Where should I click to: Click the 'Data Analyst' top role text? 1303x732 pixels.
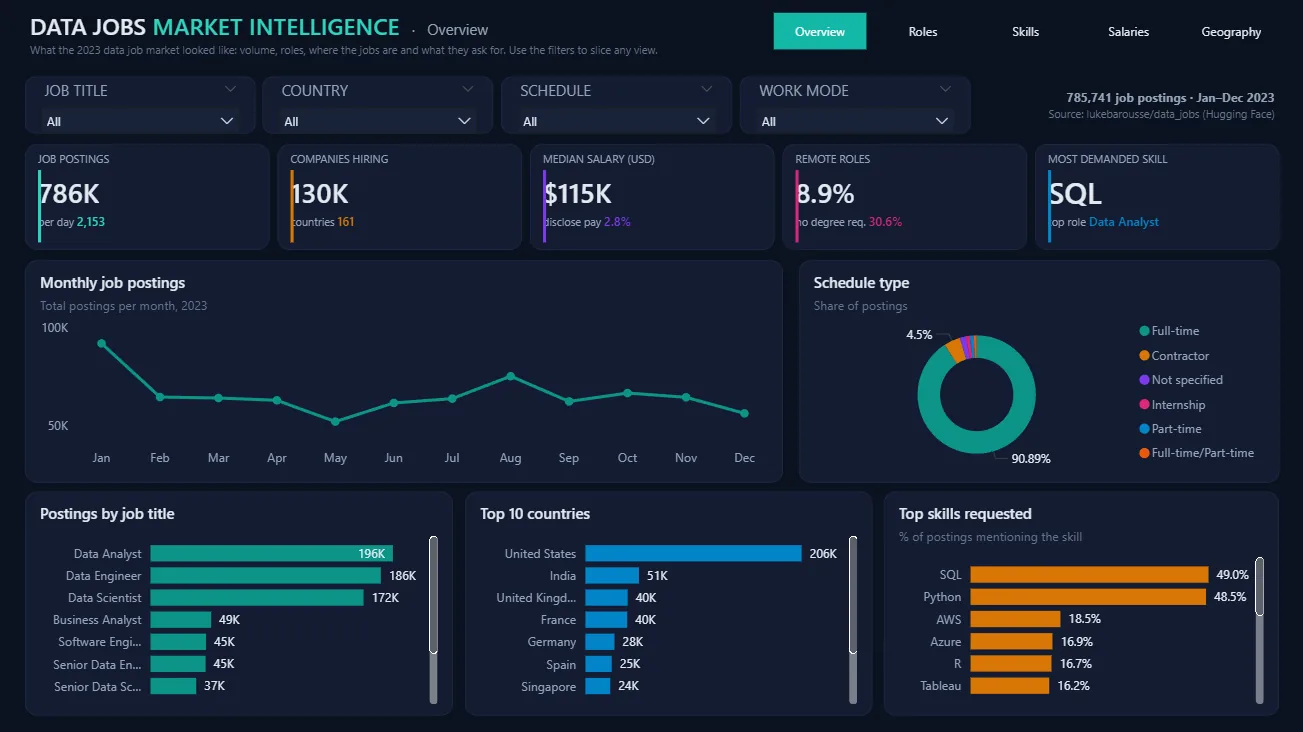(x=1124, y=222)
